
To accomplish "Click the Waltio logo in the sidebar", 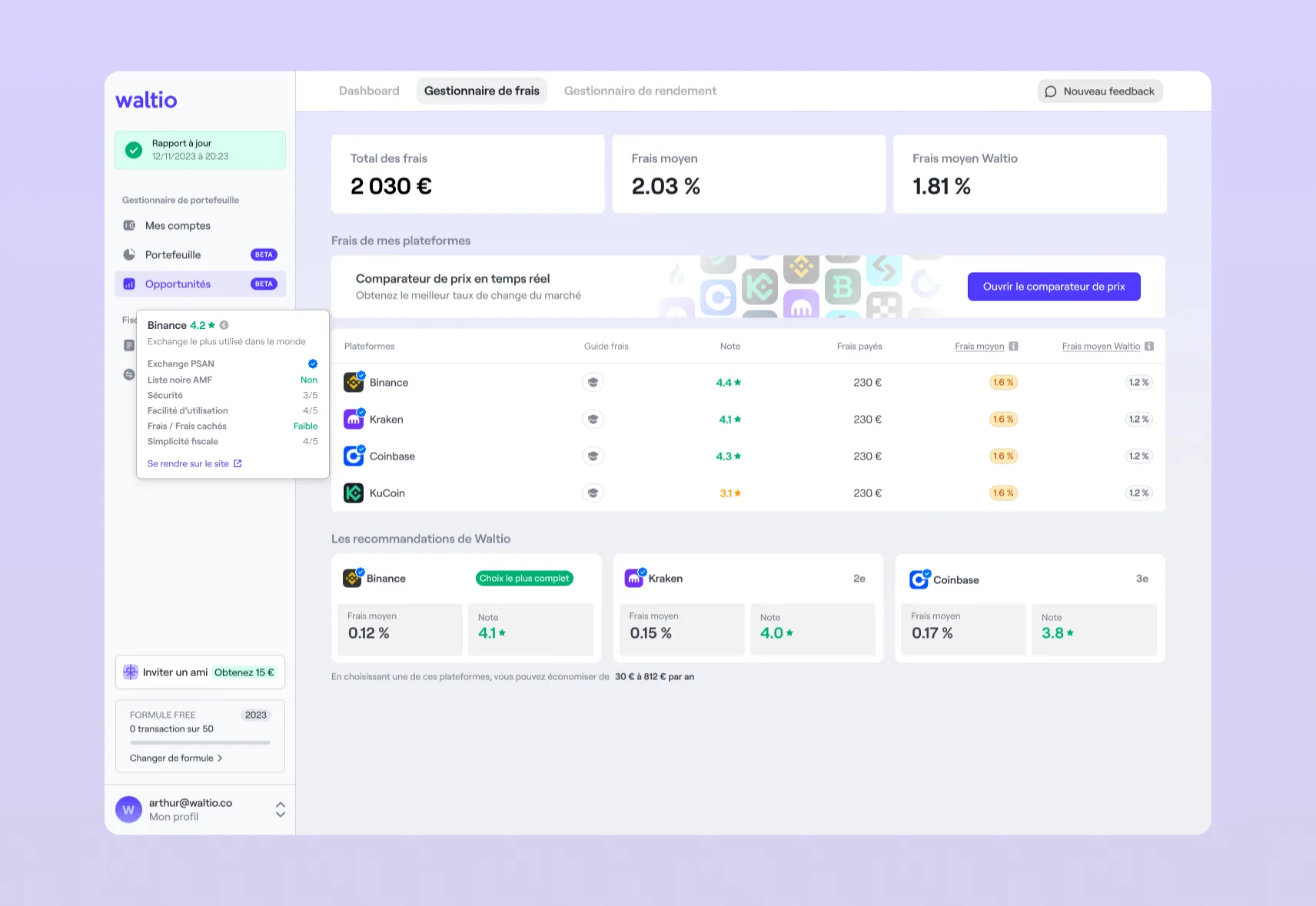I will [146, 101].
